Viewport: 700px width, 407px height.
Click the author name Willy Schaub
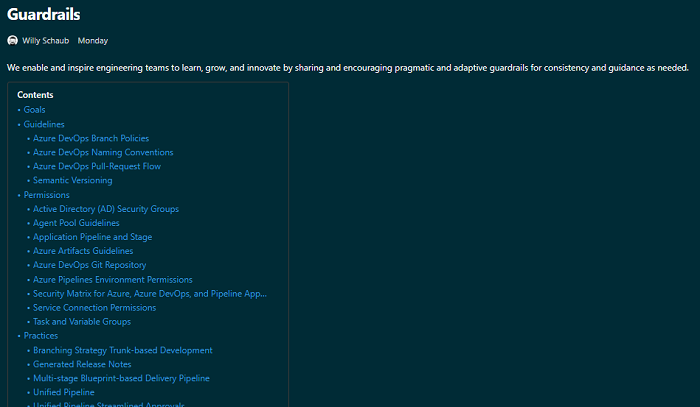point(46,41)
